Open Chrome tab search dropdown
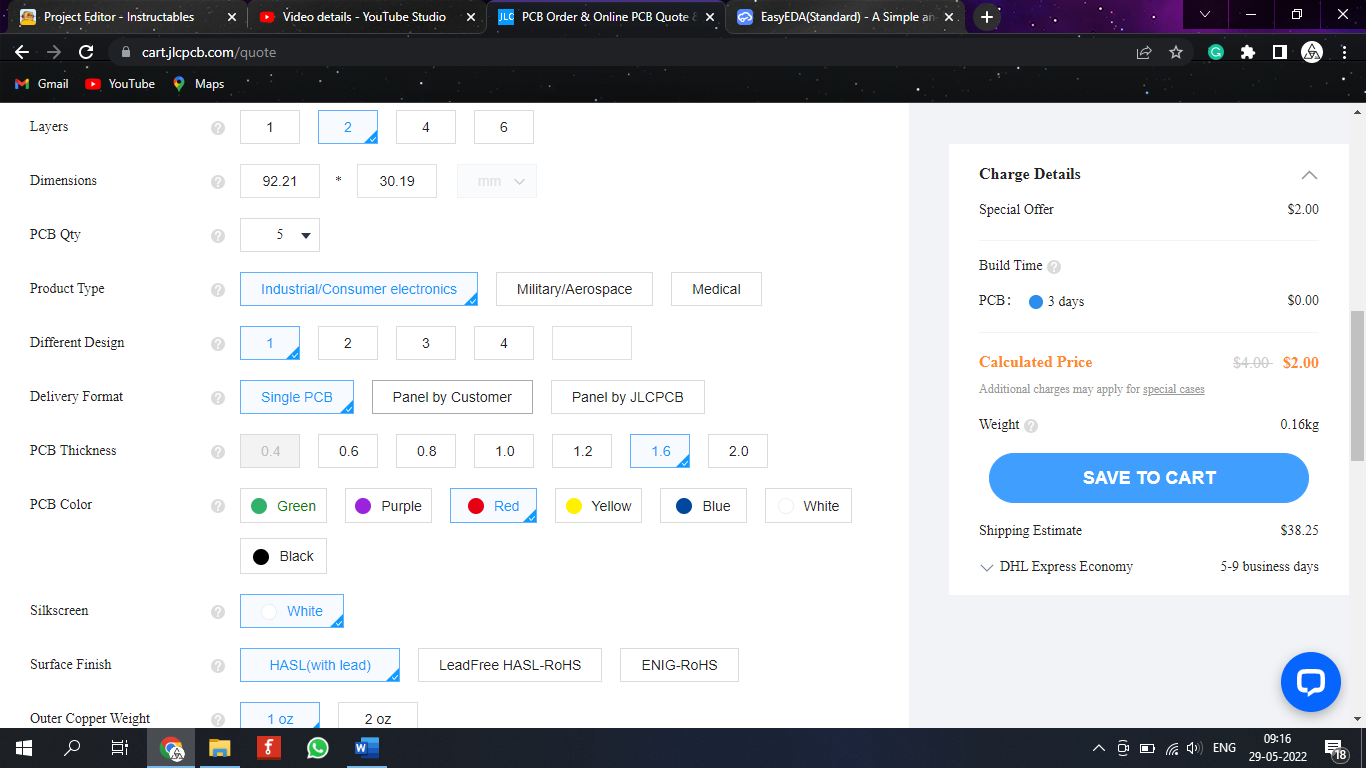Screen dimensions: 1366x768 click(x=1204, y=15)
